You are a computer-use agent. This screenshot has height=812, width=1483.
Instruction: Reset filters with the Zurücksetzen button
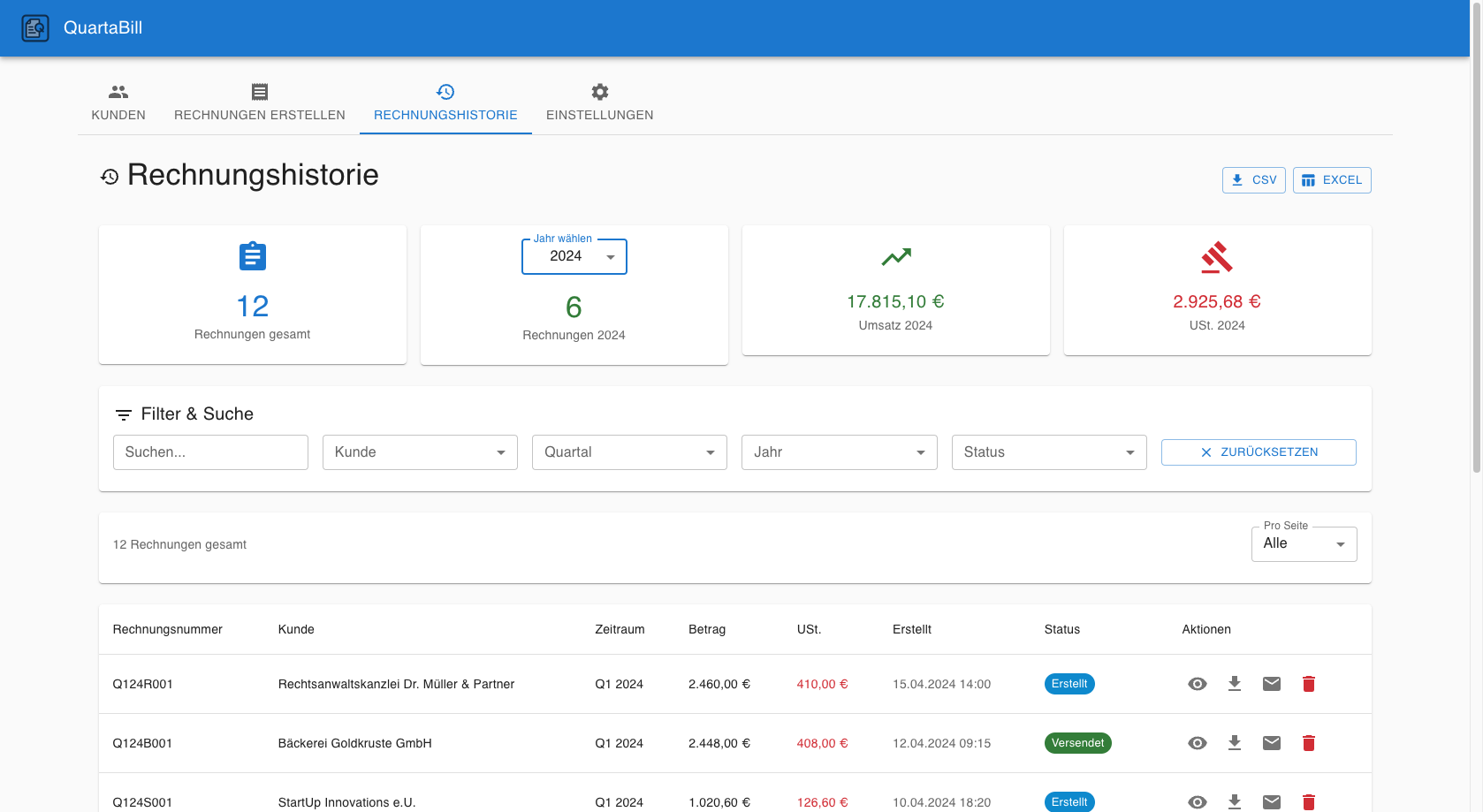[x=1259, y=452]
